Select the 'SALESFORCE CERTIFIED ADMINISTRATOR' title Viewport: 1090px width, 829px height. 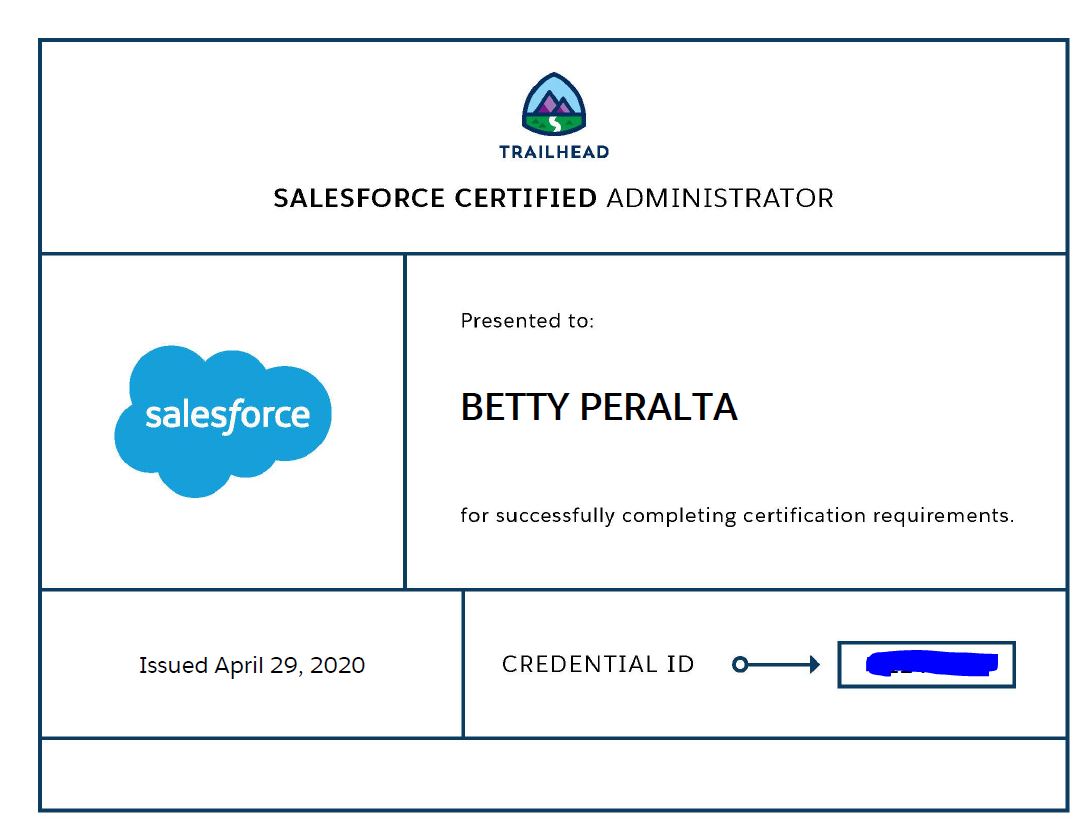click(553, 198)
